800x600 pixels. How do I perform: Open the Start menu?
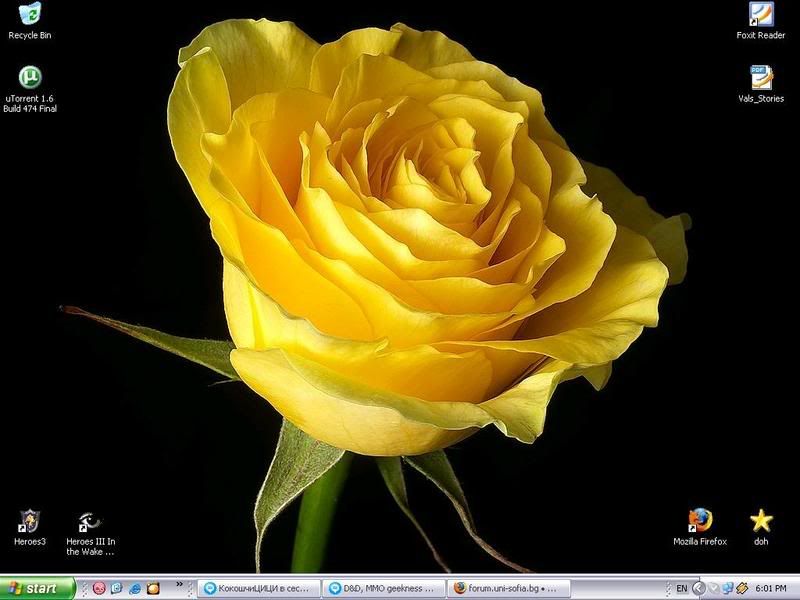(x=38, y=589)
